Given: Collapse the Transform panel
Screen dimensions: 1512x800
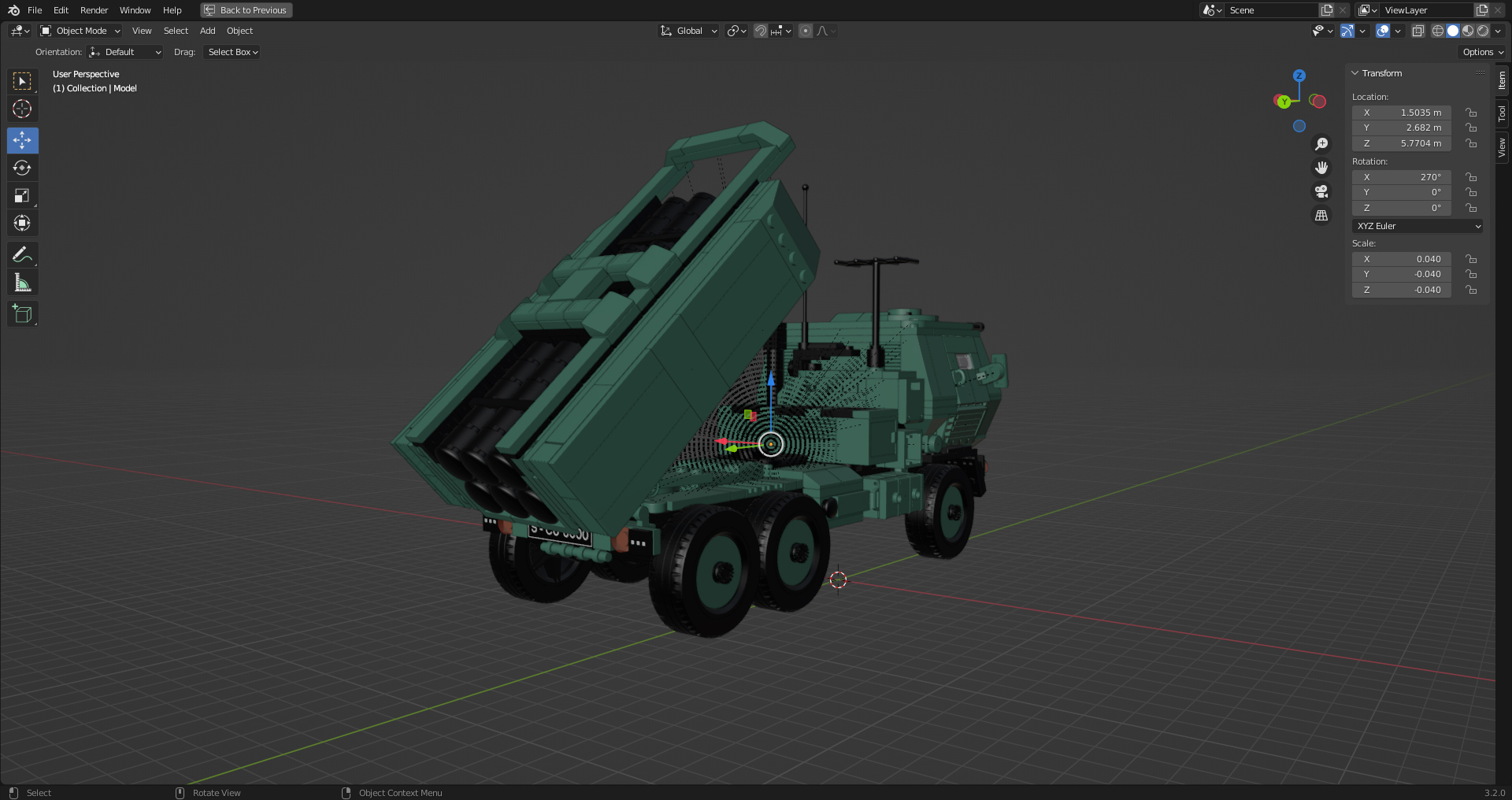Looking at the screenshot, I should pyautogui.click(x=1355, y=73).
